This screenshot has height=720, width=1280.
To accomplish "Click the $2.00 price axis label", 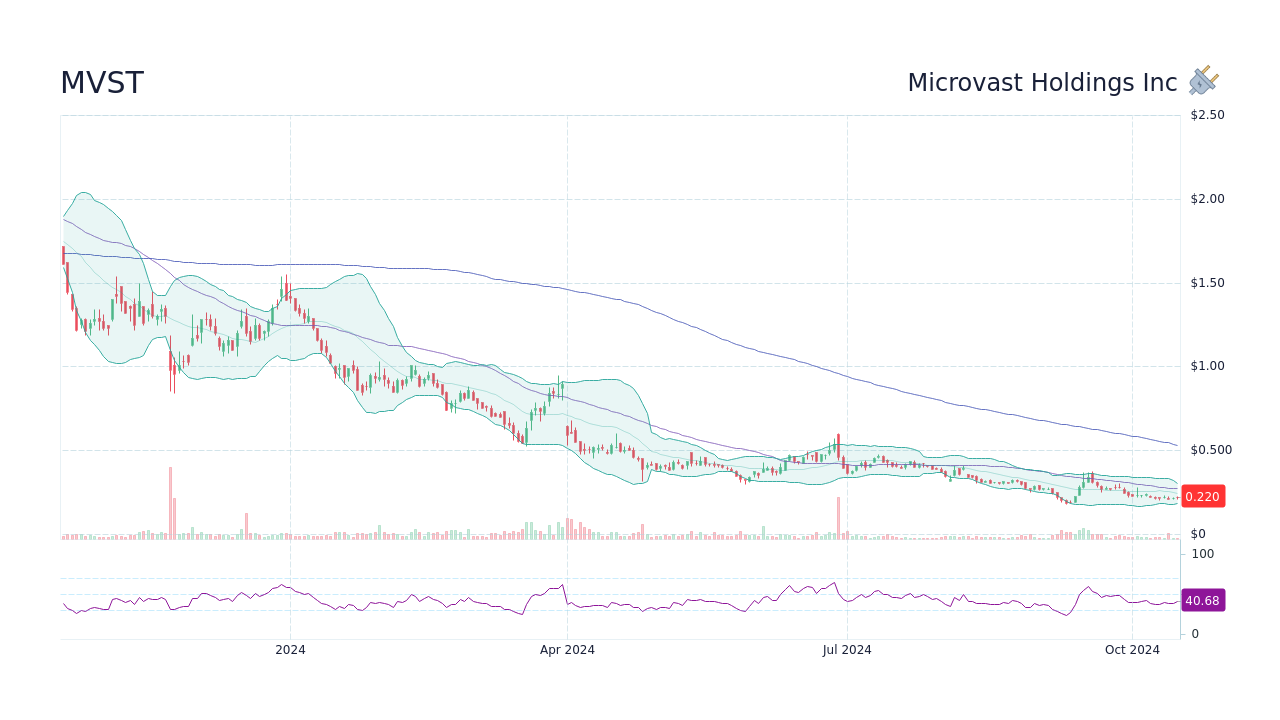I will tap(1207, 199).
